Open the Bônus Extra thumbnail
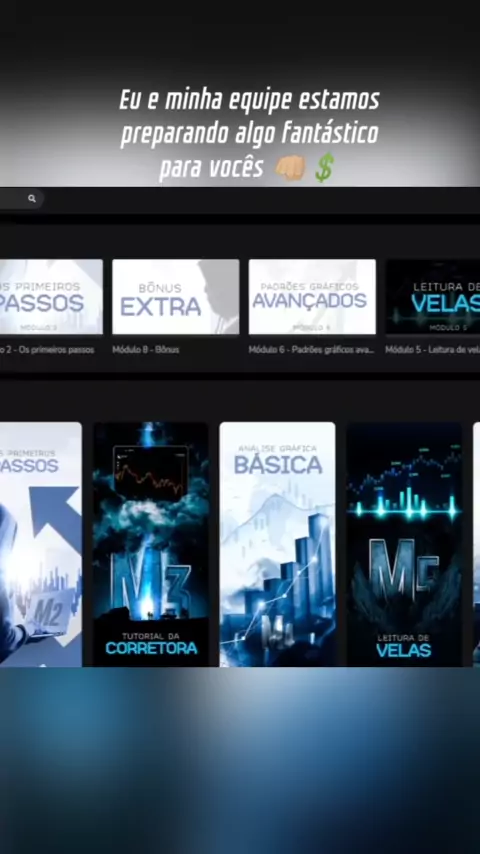 (175, 297)
